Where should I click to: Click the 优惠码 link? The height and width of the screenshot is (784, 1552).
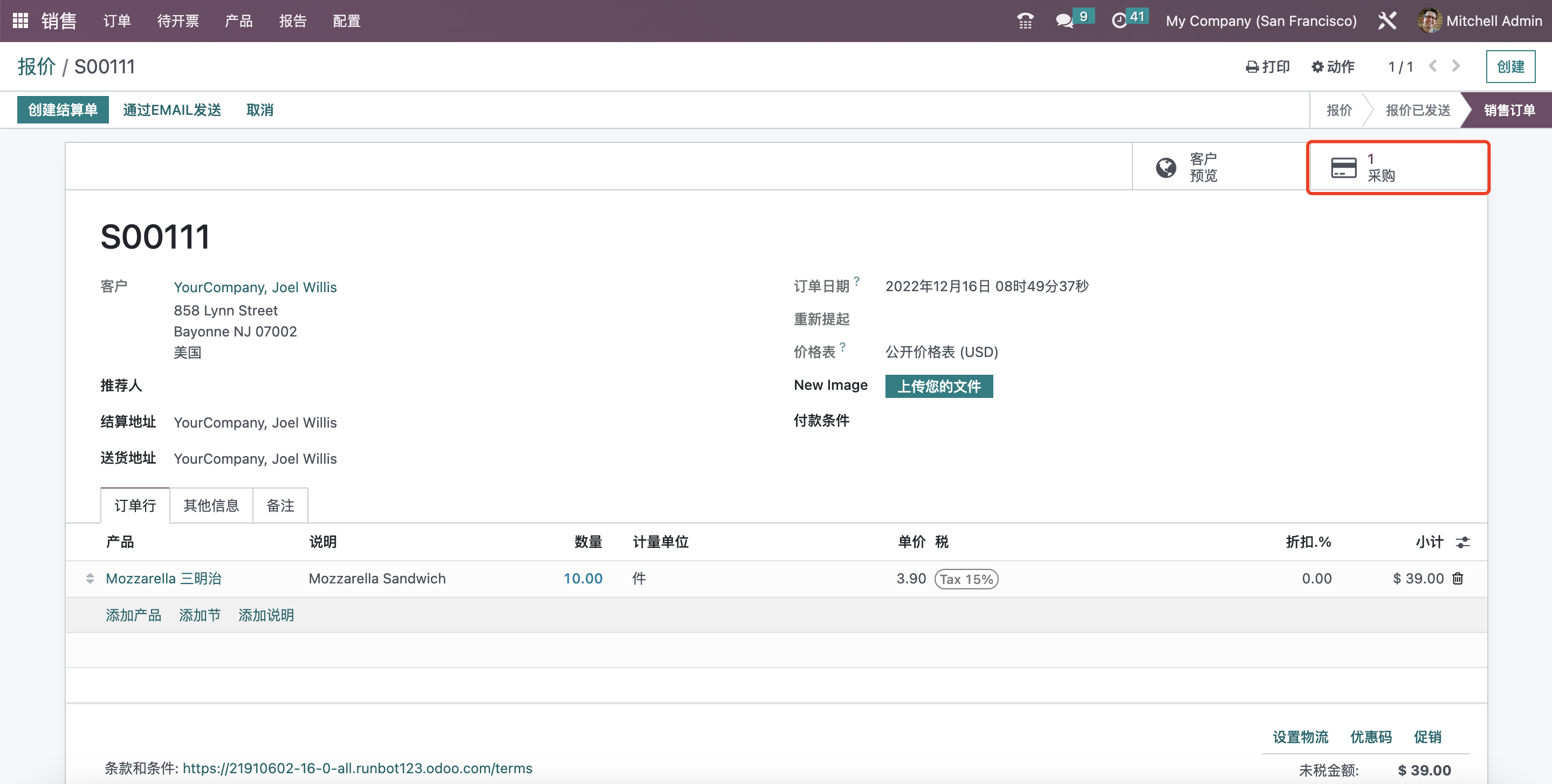click(x=1371, y=737)
